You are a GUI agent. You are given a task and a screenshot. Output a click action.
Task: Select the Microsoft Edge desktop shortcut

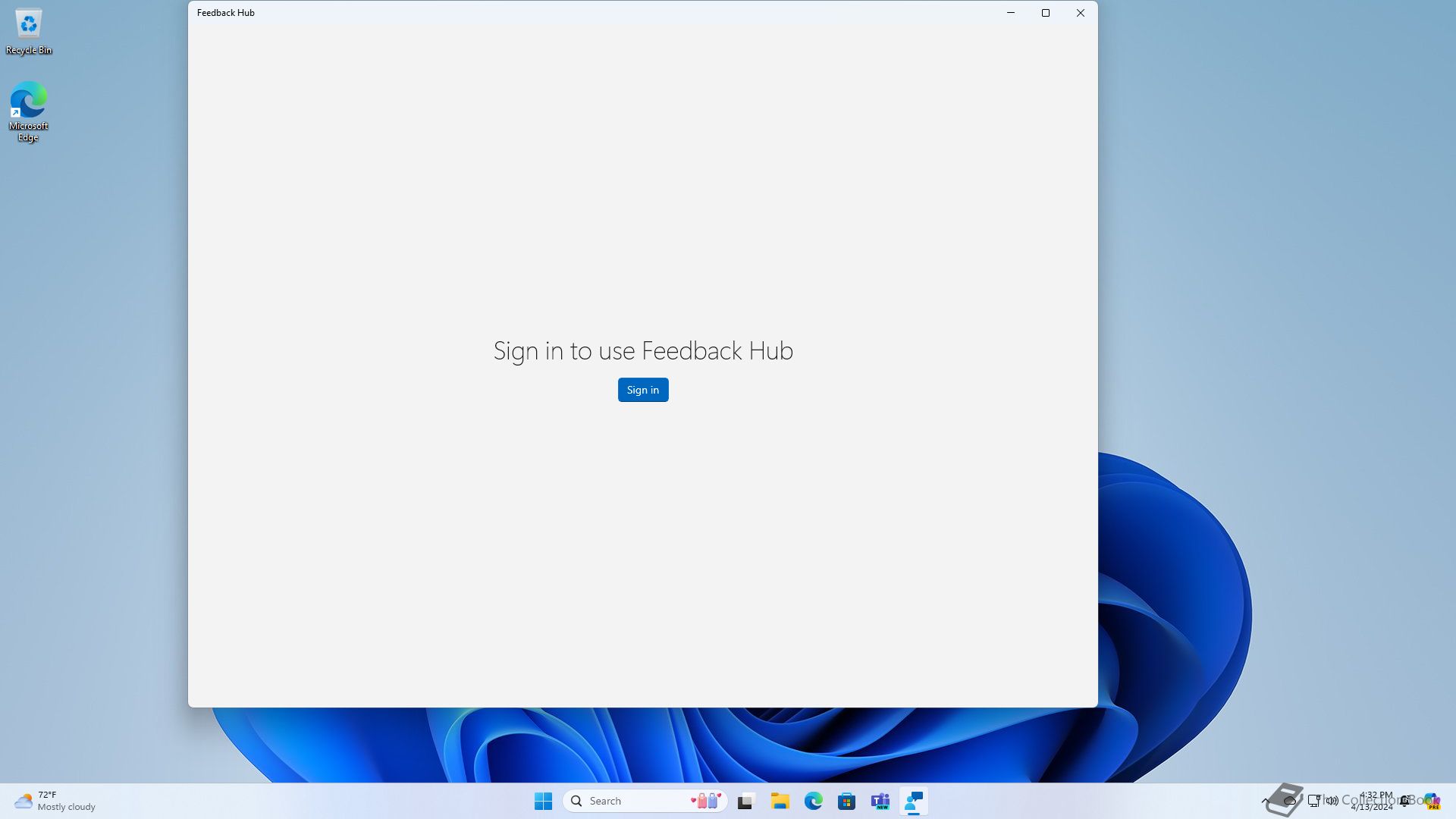(29, 111)
